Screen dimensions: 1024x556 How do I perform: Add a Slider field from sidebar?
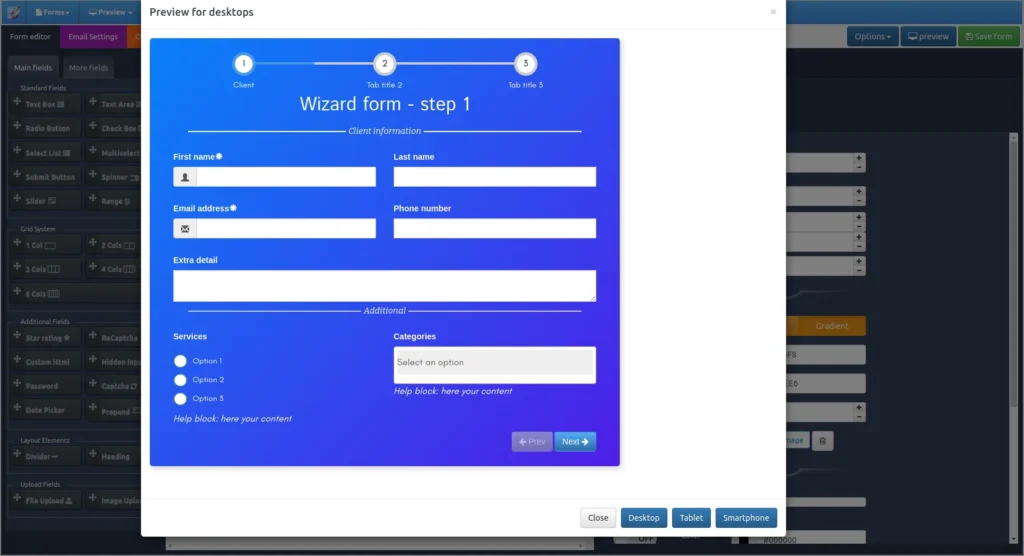[x=45, y=201]
